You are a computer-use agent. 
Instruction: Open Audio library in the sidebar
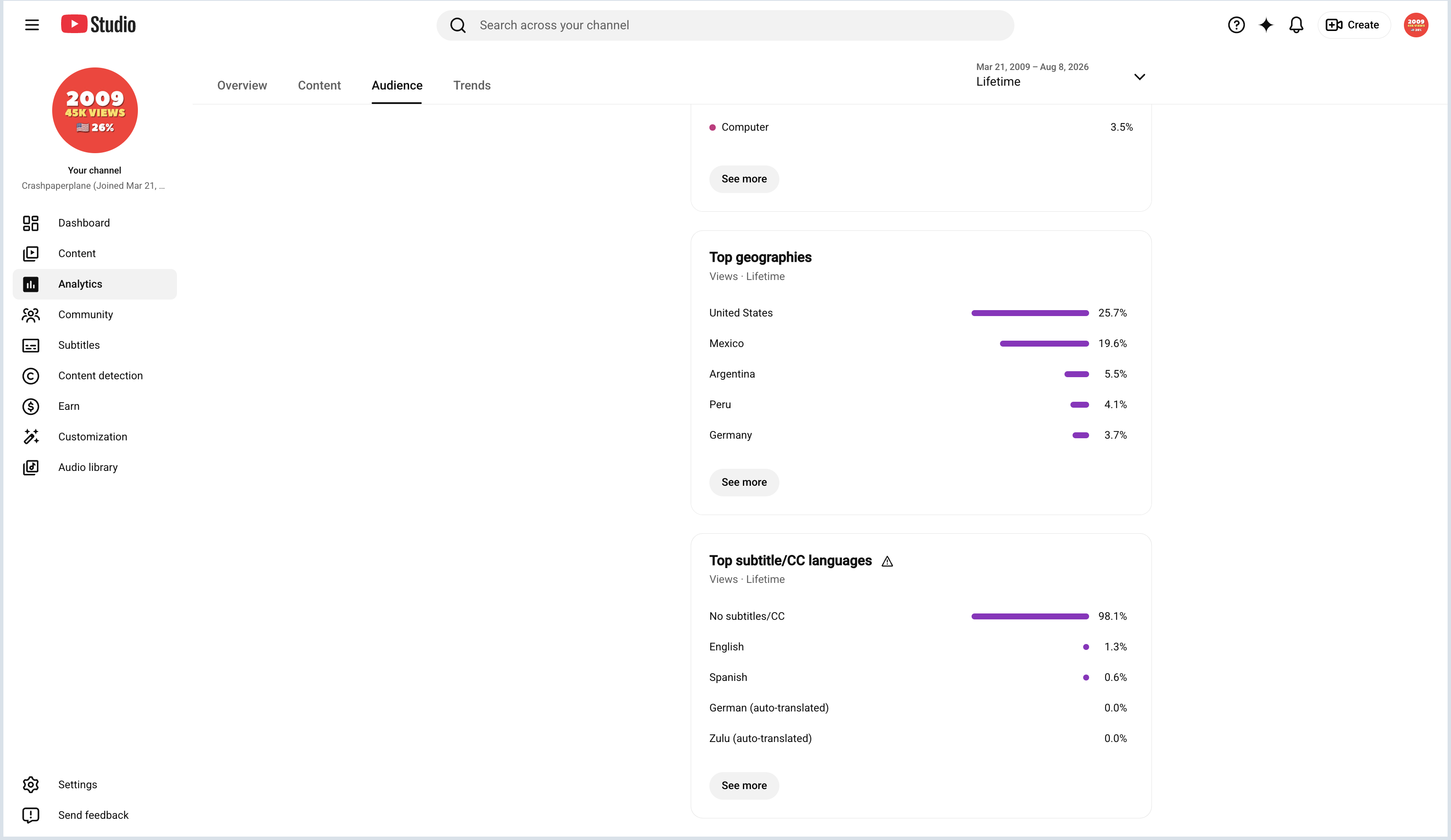[95, 467]
